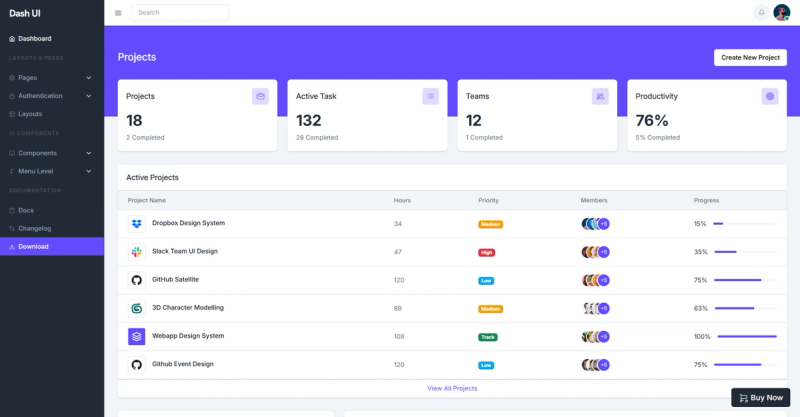Open GitHub Satellite project name
This screenshot has height=417, width=800.
click(x=176, y=279)
